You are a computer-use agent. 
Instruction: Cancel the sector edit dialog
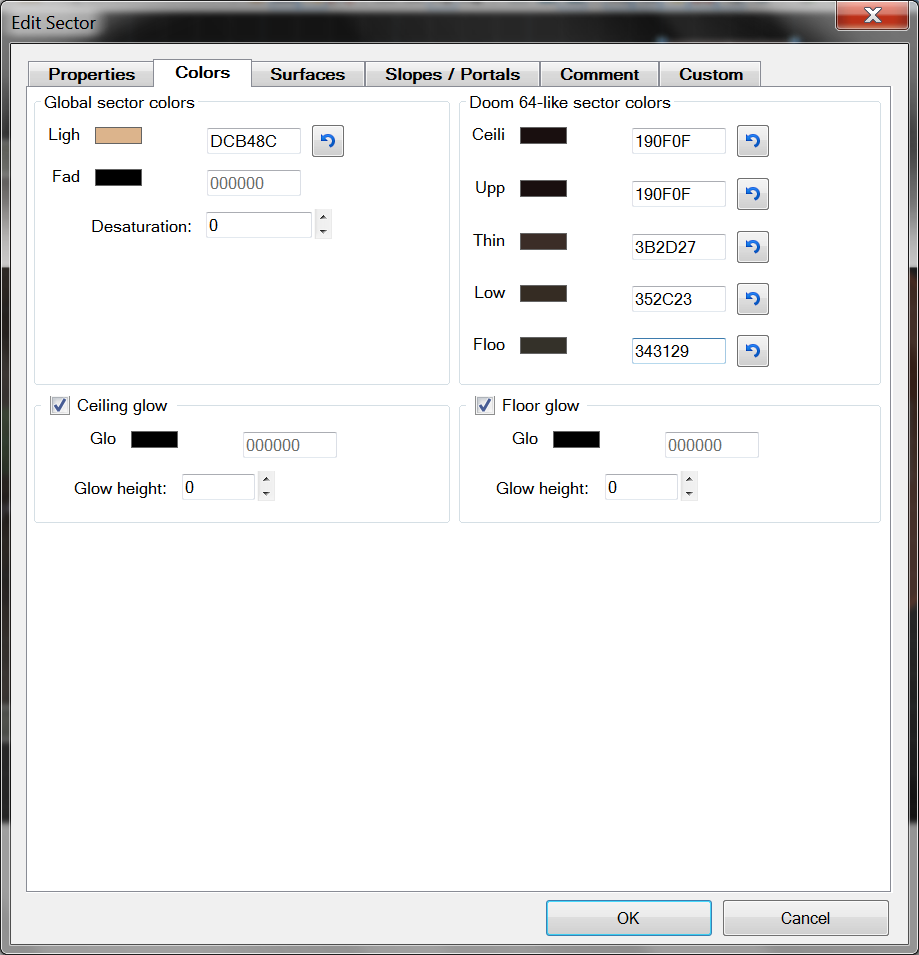pyautogui.click(x=805, y=917)
